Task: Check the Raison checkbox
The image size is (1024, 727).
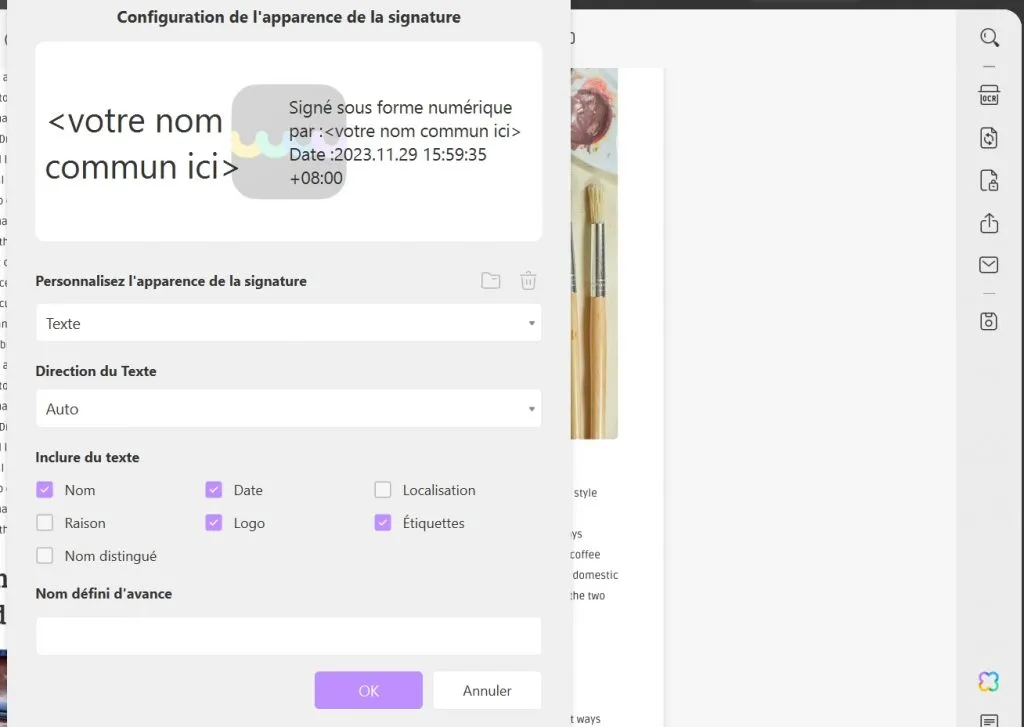Action: tap(44, 522)
